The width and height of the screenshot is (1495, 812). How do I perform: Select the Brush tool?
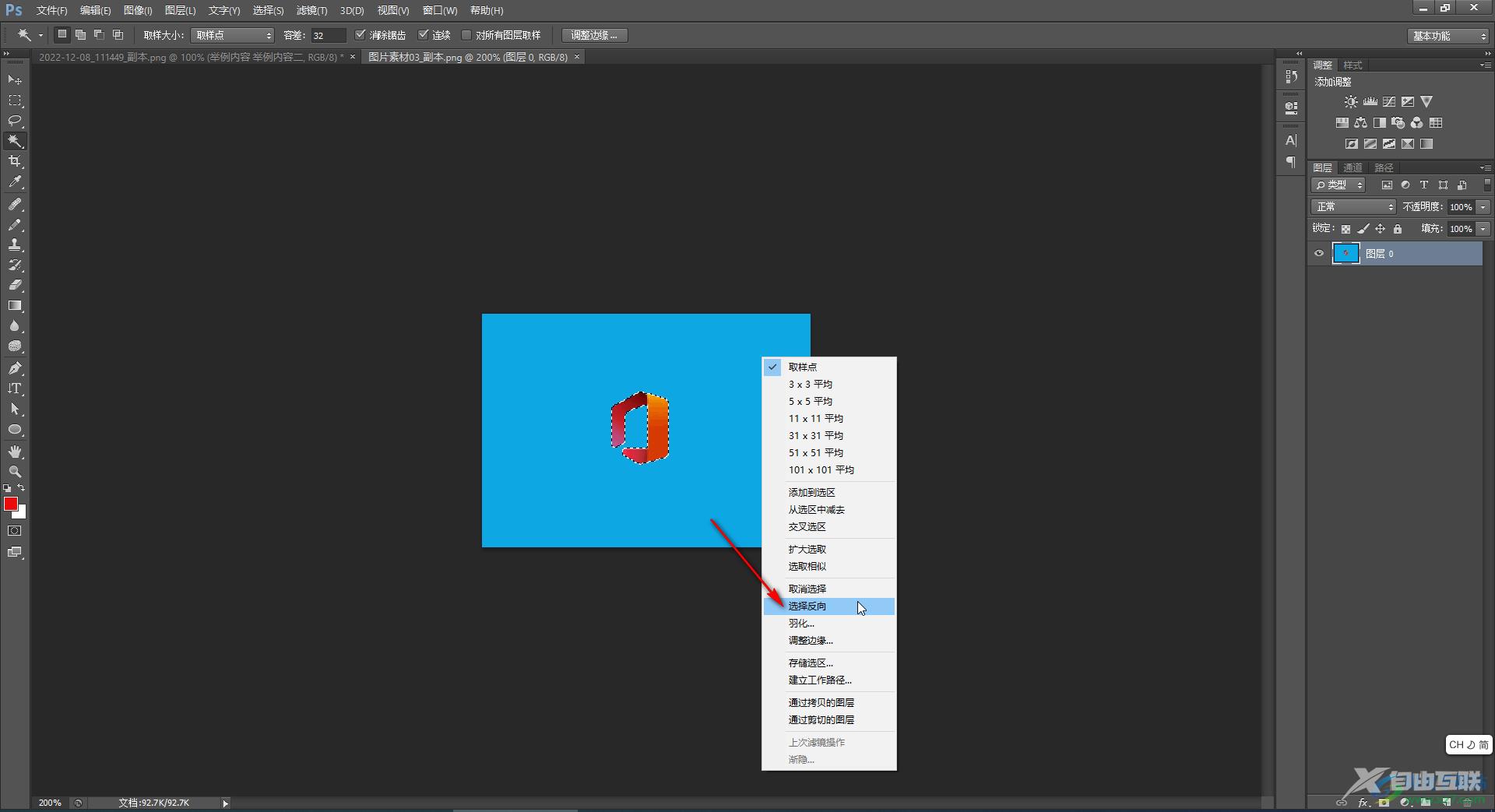[x=15, y=224]
